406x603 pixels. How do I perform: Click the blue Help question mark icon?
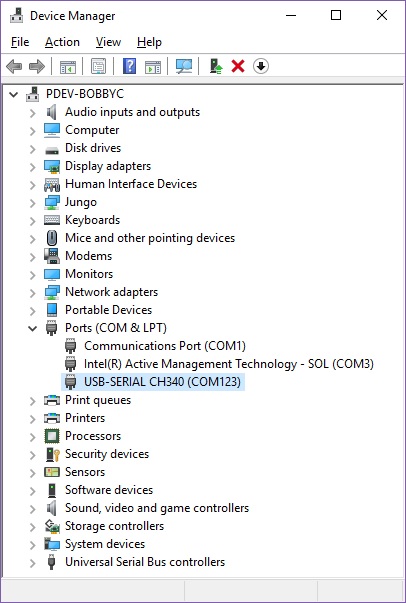coord(129,67)
